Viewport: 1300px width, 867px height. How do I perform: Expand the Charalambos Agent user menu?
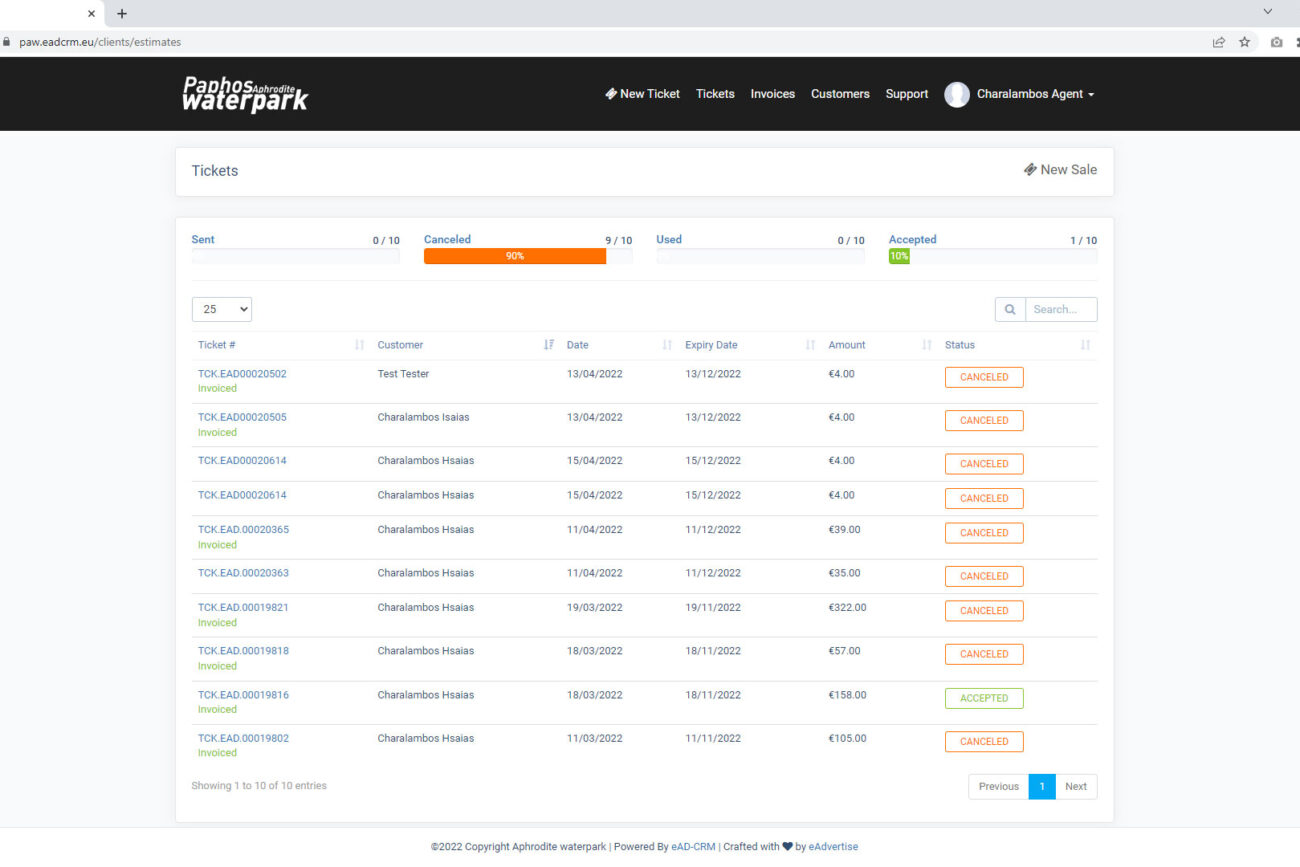click(1035, 94)
